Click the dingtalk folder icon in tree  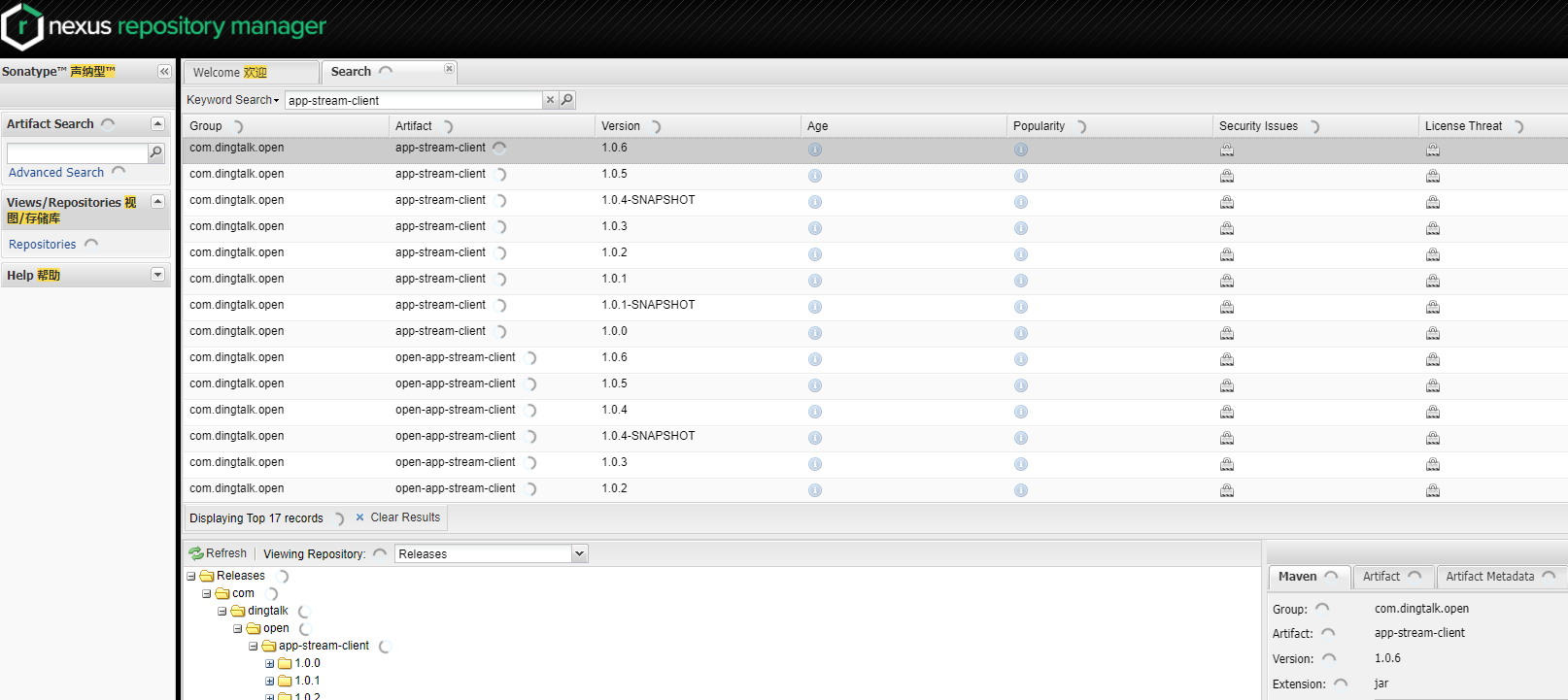click(238, 611)
